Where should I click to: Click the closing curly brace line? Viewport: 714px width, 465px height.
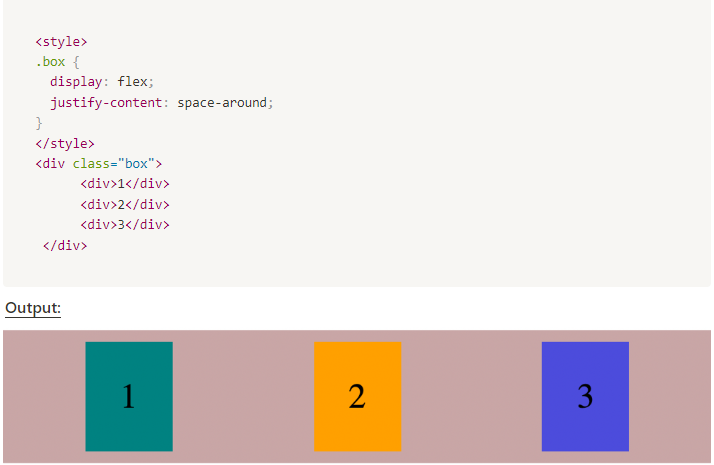coord(39,123)
